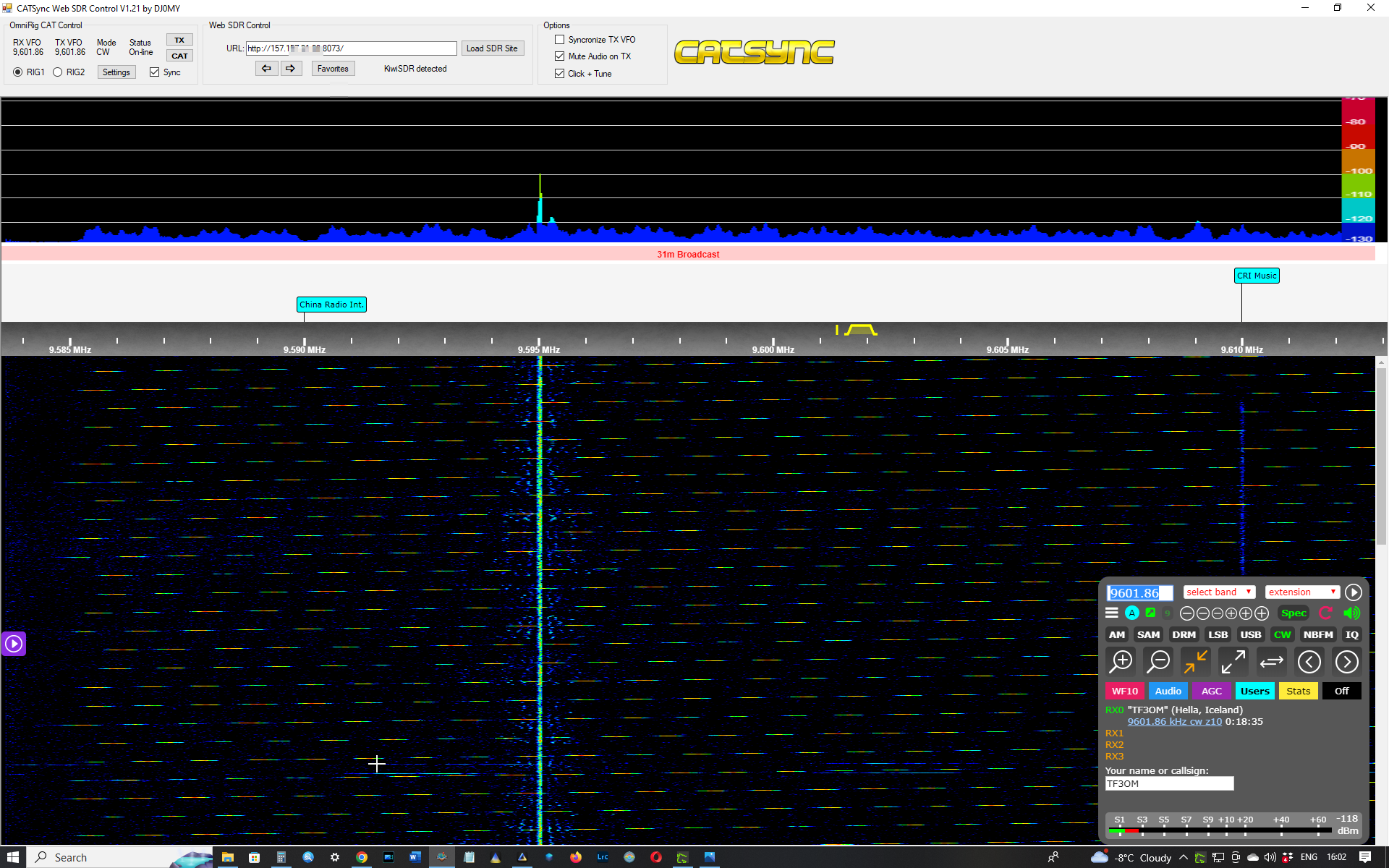Switch to the Audio tab
This screenshot has height=868, width=1389.
tap(1168, 691)
